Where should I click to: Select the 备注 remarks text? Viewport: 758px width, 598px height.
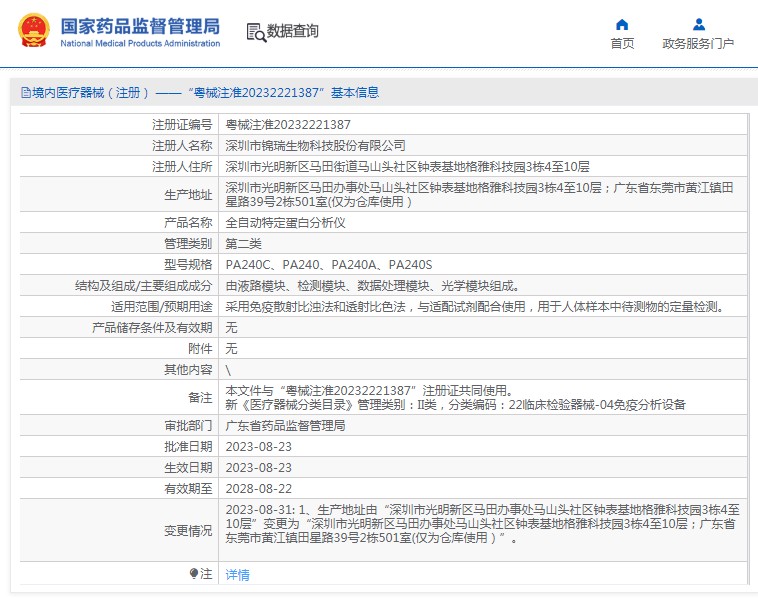point(455,397)
